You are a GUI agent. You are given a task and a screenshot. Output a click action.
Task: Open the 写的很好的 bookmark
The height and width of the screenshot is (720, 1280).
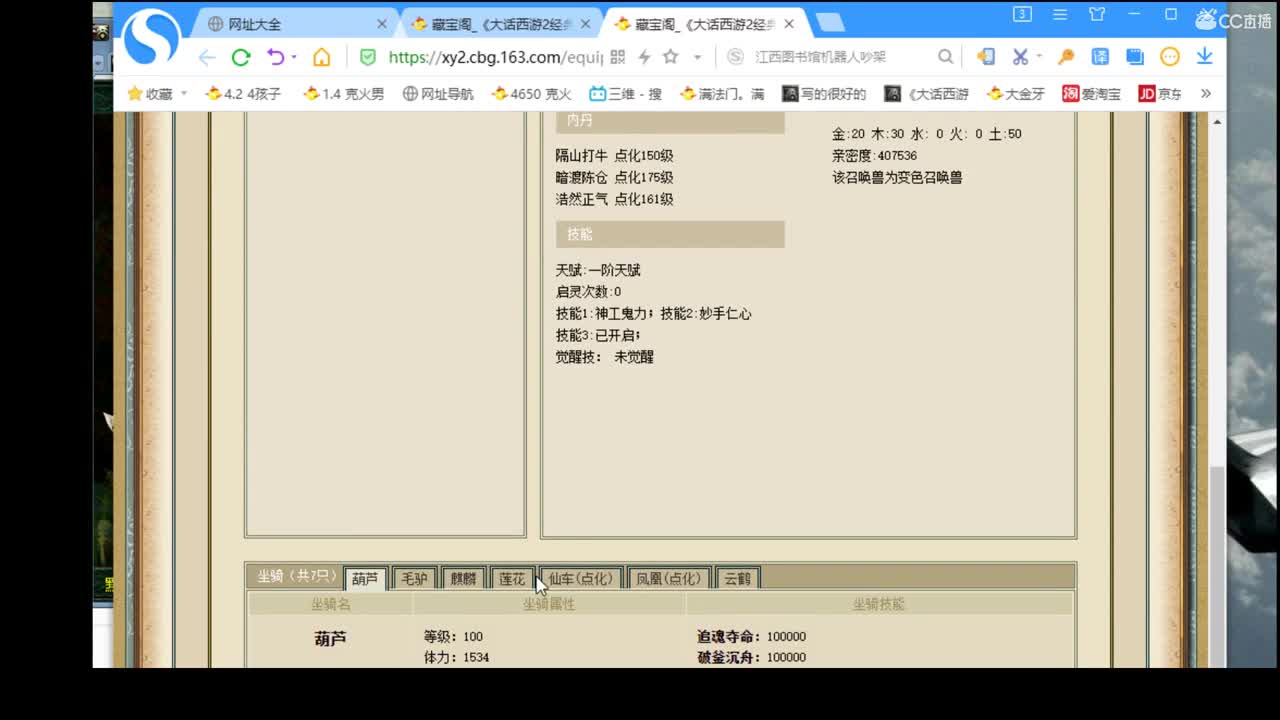(824, 94)
